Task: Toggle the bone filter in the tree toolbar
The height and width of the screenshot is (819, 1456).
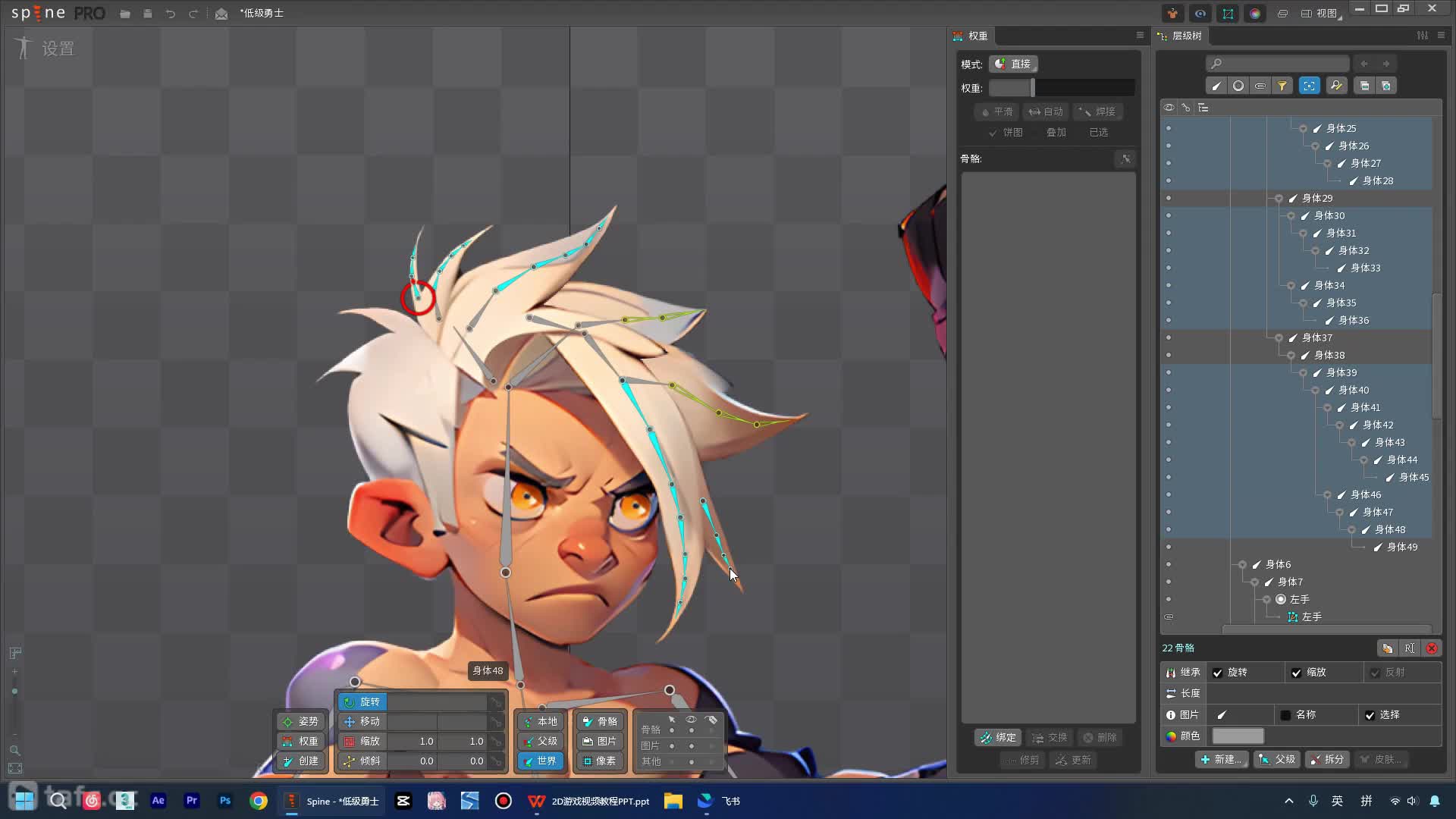Action: [x=1216, y=86]
